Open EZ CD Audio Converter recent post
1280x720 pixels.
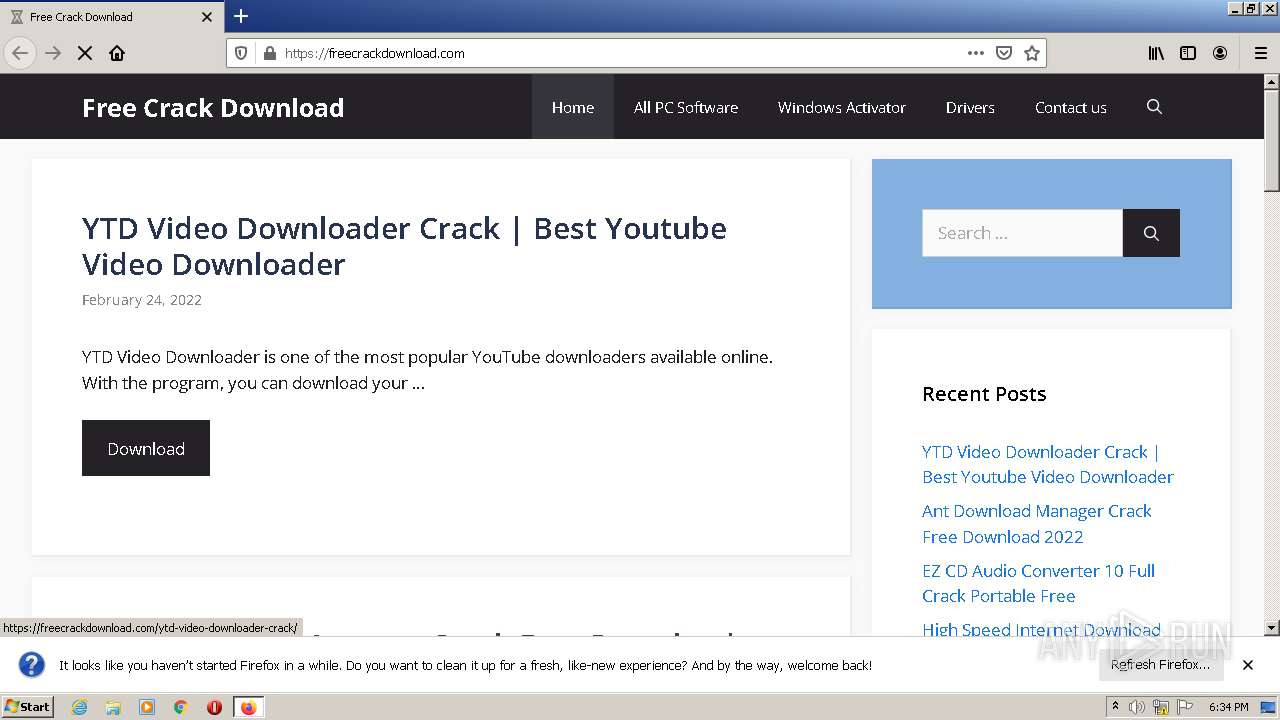[x=1038, y=583]
